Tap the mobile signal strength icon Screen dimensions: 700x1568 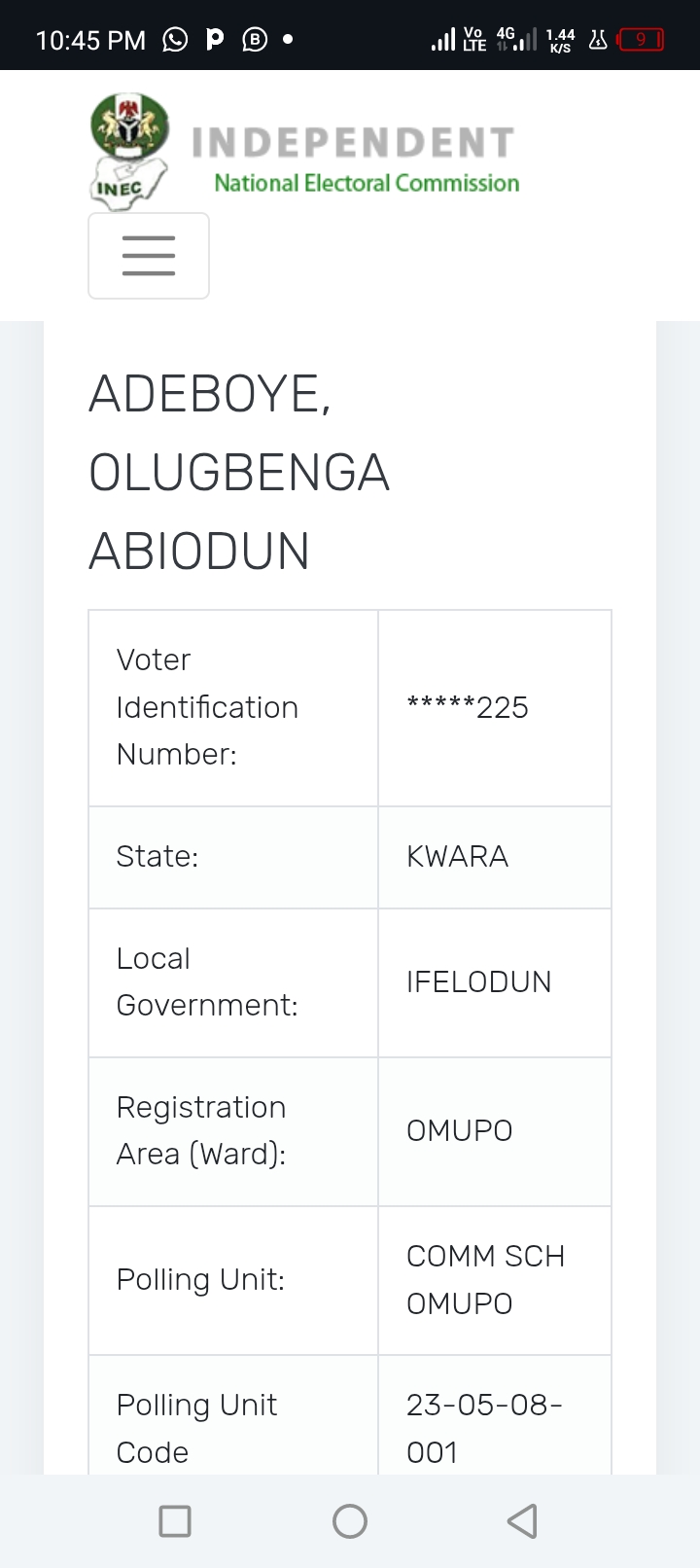(x=442, y=40)
